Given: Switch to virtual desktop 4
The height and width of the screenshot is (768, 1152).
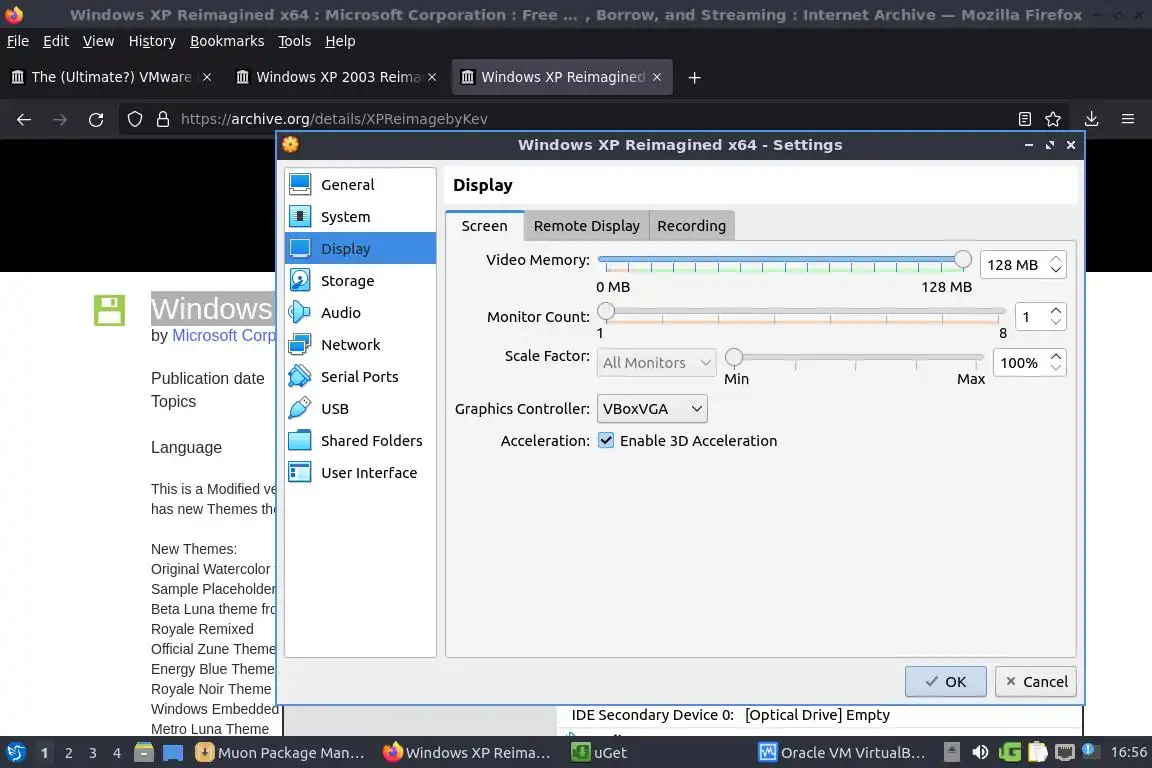Looking at the screenshot, I should coord(117,753).
